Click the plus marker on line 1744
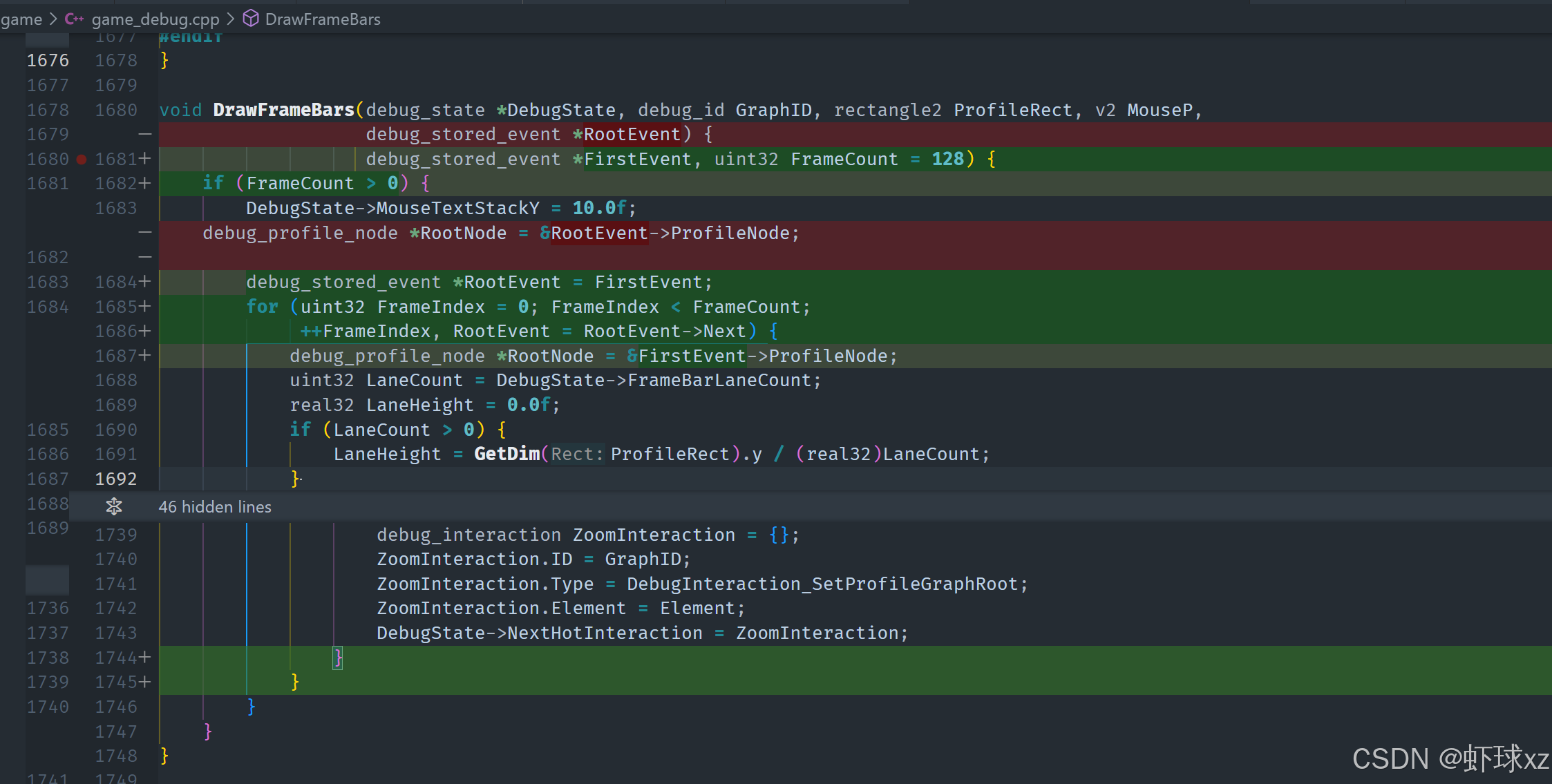 144,658
